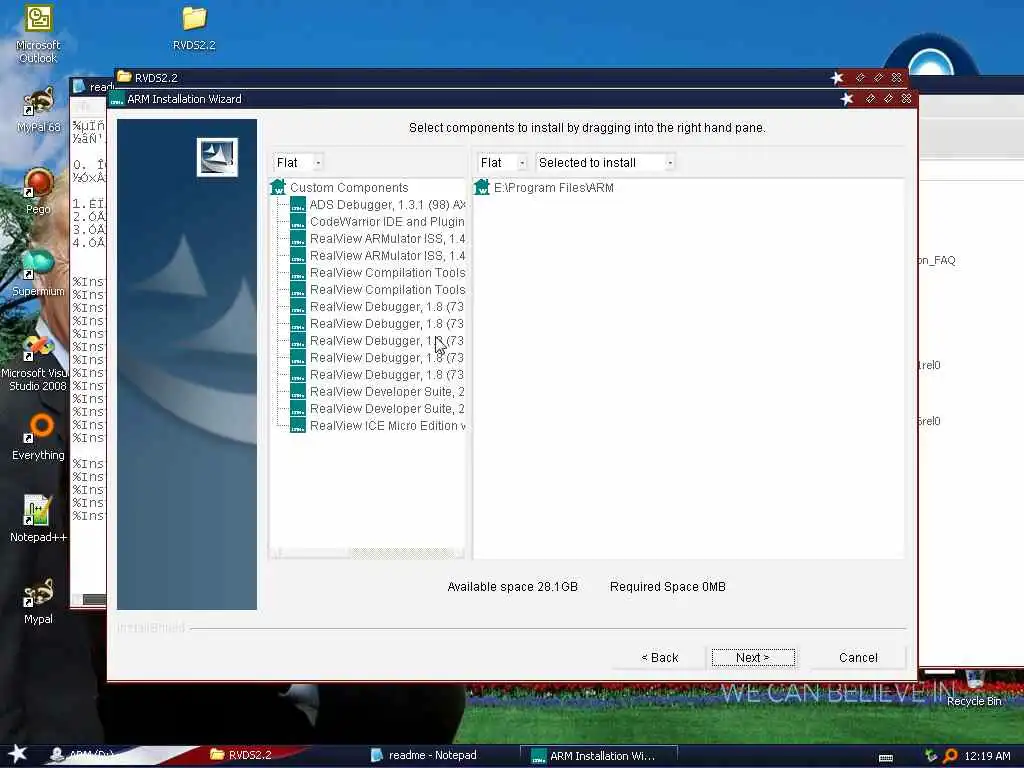Launch the MyPal 68 desktop shortcut

point(38,110)
